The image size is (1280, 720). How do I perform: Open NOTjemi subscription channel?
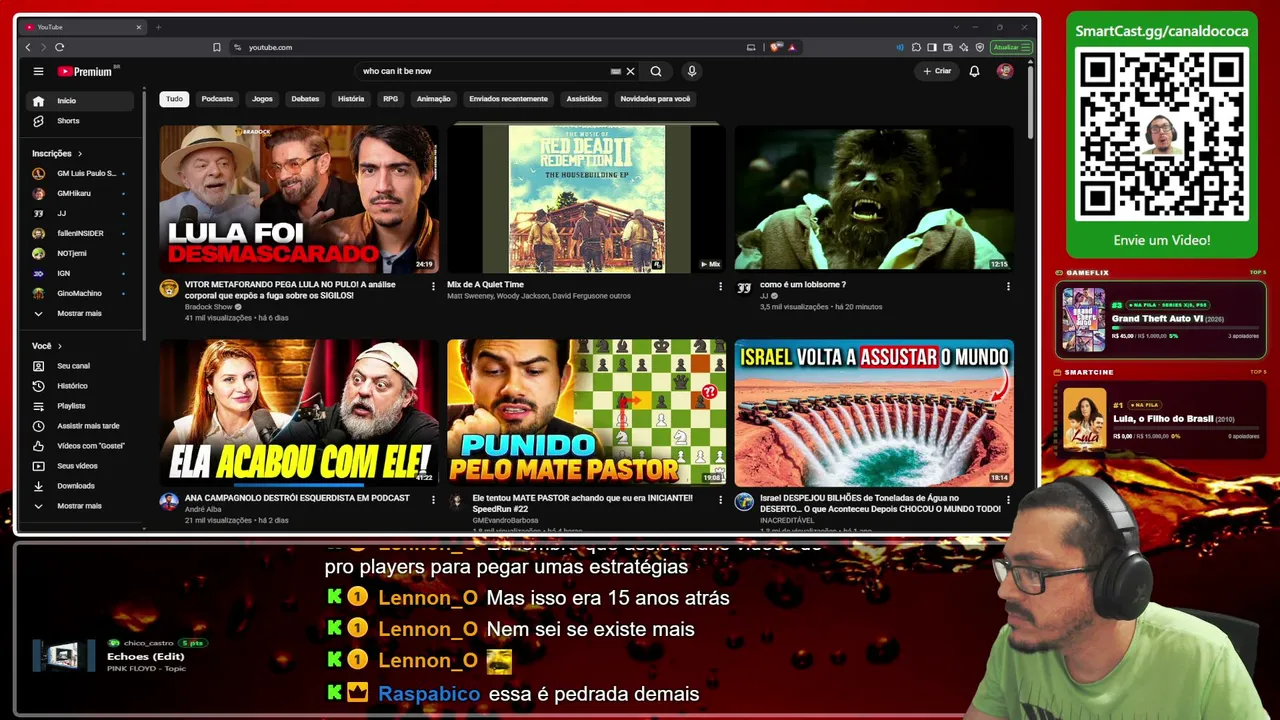pos(80,253)
